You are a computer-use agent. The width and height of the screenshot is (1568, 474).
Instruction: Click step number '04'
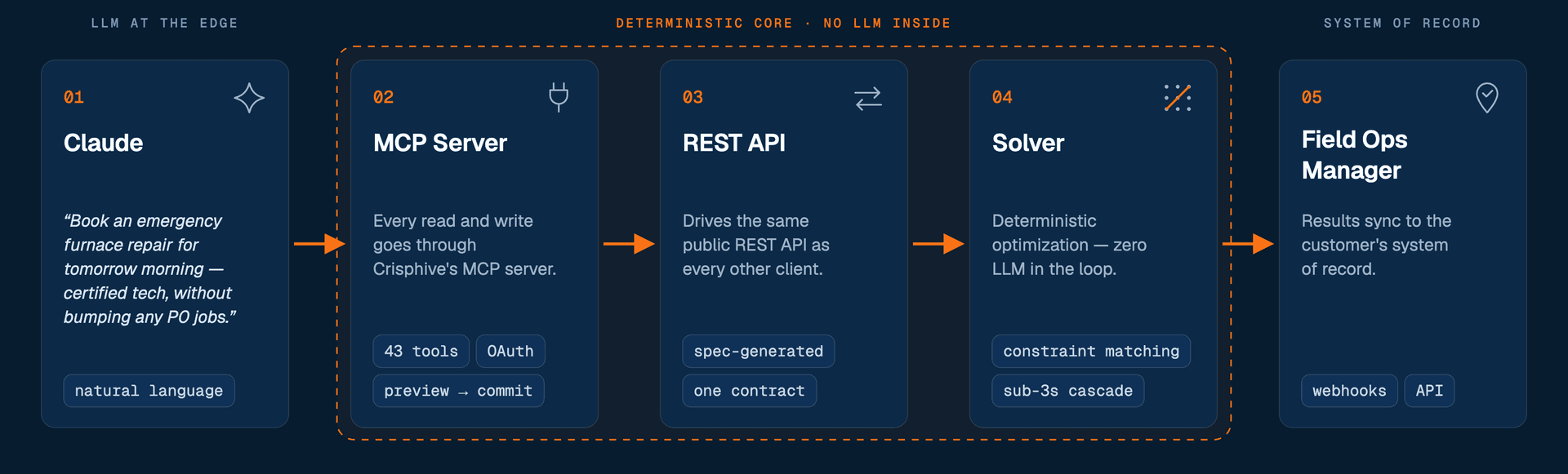point(1002,97)
